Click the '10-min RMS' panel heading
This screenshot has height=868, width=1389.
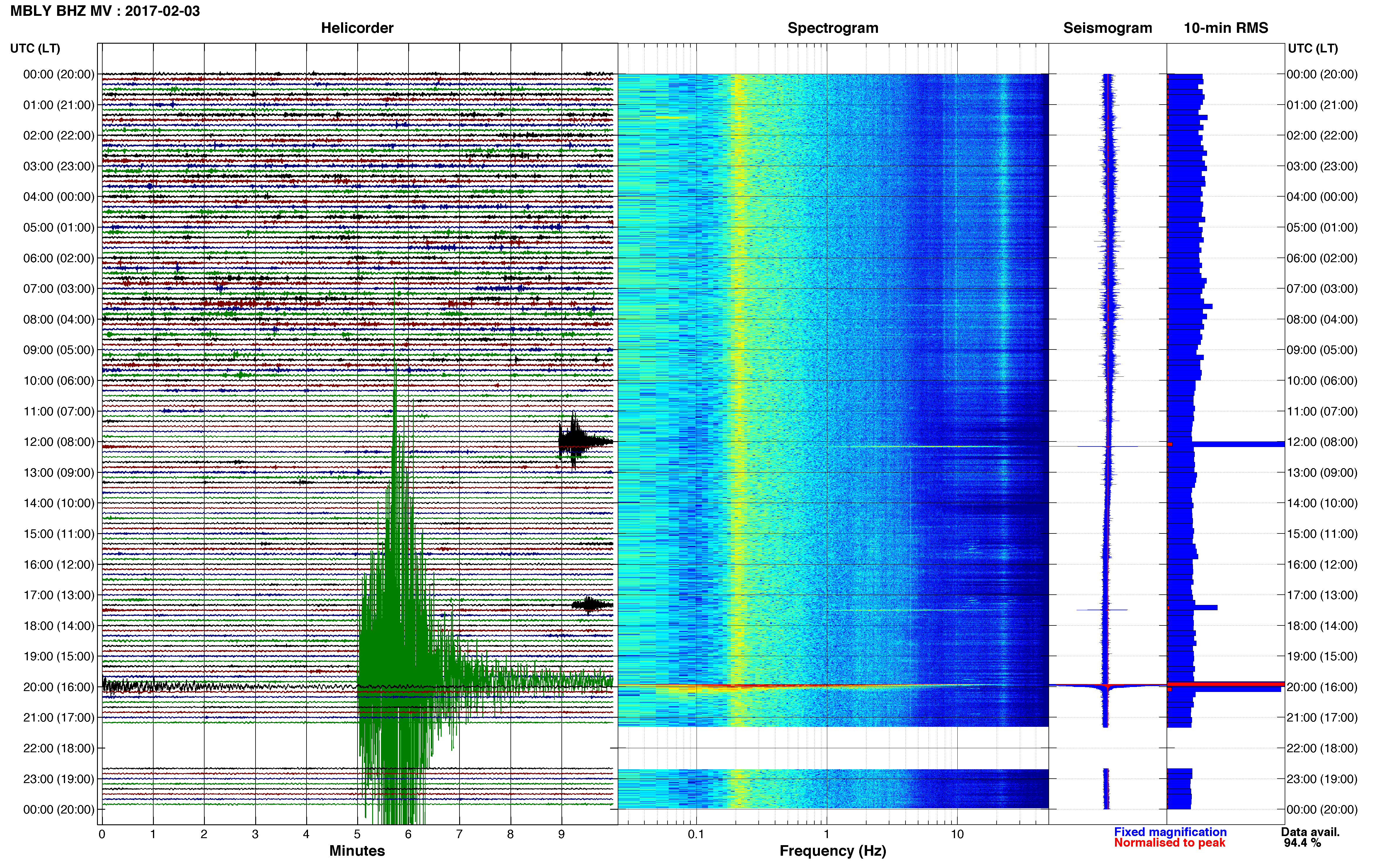coord(1226,28)
